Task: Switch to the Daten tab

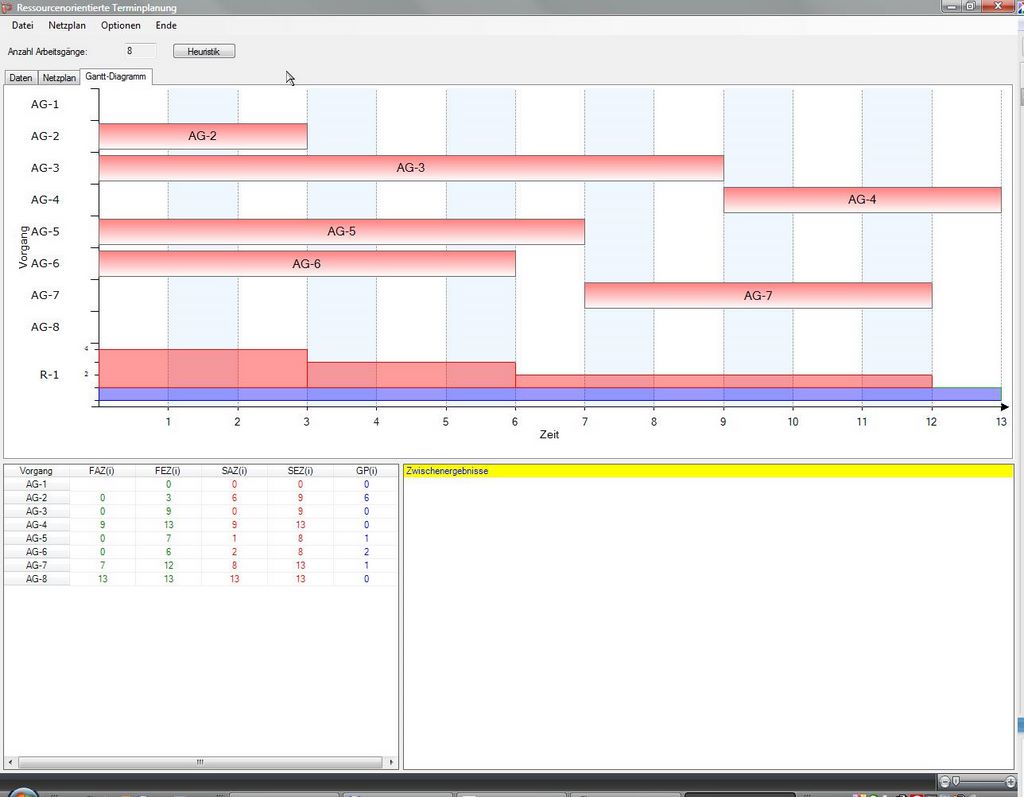Action: (x=21, y=77)
